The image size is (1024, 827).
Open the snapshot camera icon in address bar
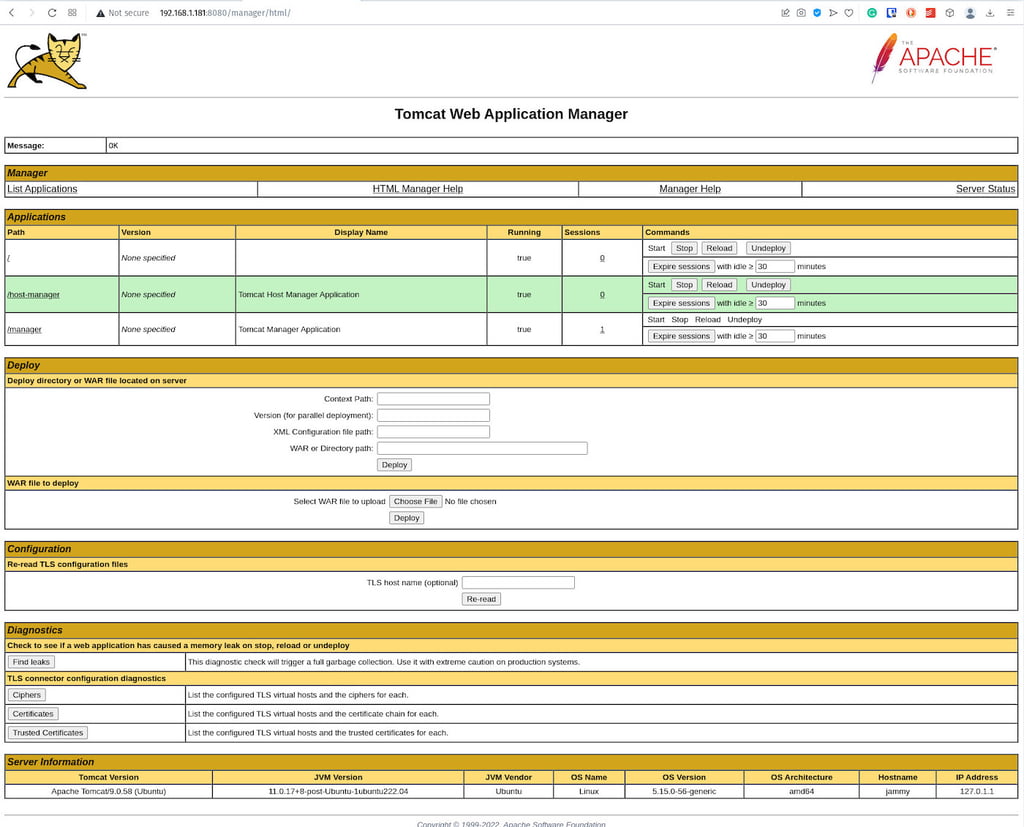[x=801, y=12]
